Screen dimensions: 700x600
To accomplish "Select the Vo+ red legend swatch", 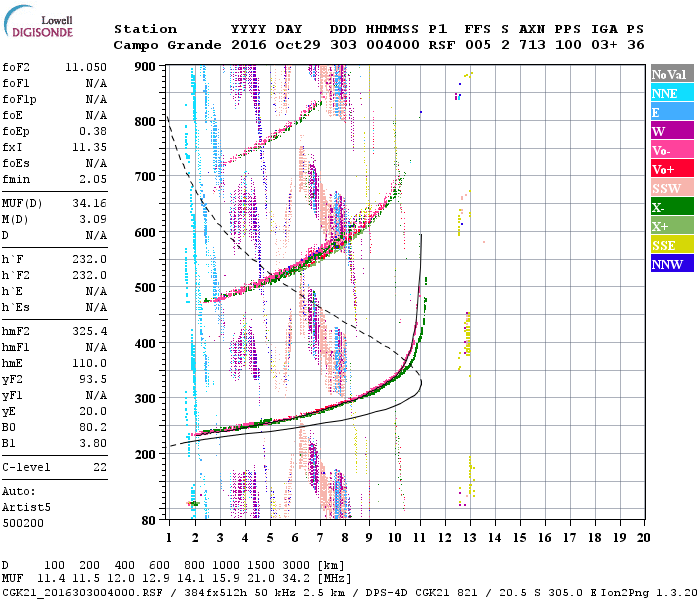I will tap(672, 169).
